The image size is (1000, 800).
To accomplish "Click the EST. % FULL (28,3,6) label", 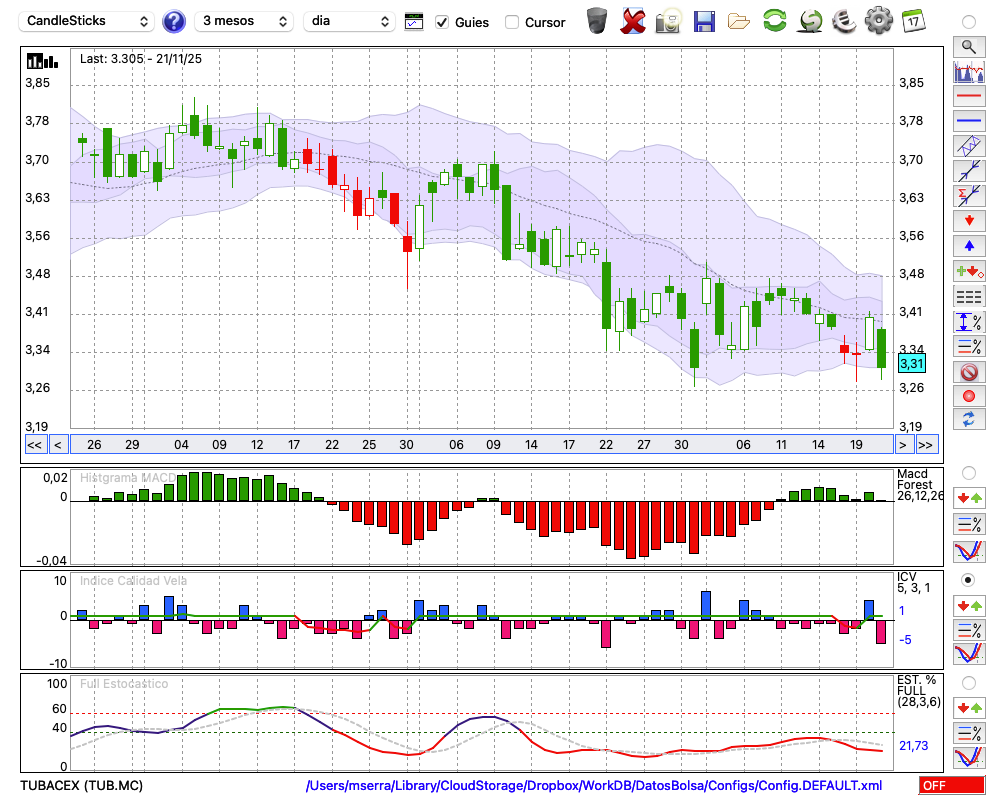I will click(x=918, y=691).
